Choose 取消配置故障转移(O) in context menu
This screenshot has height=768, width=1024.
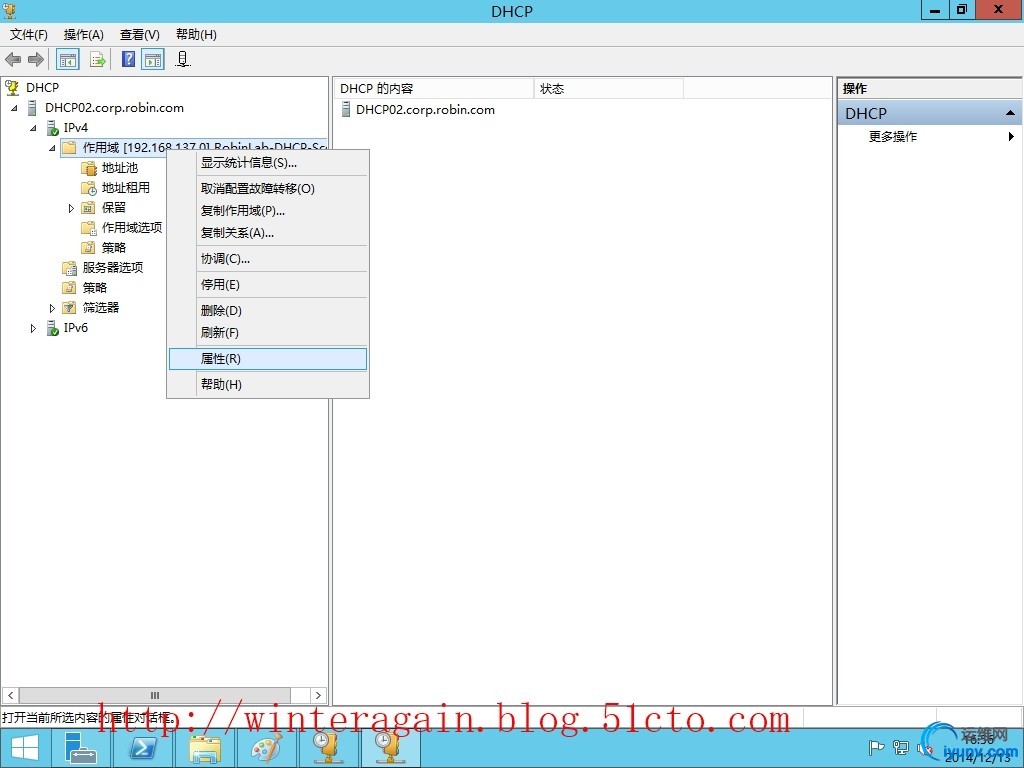268,189
